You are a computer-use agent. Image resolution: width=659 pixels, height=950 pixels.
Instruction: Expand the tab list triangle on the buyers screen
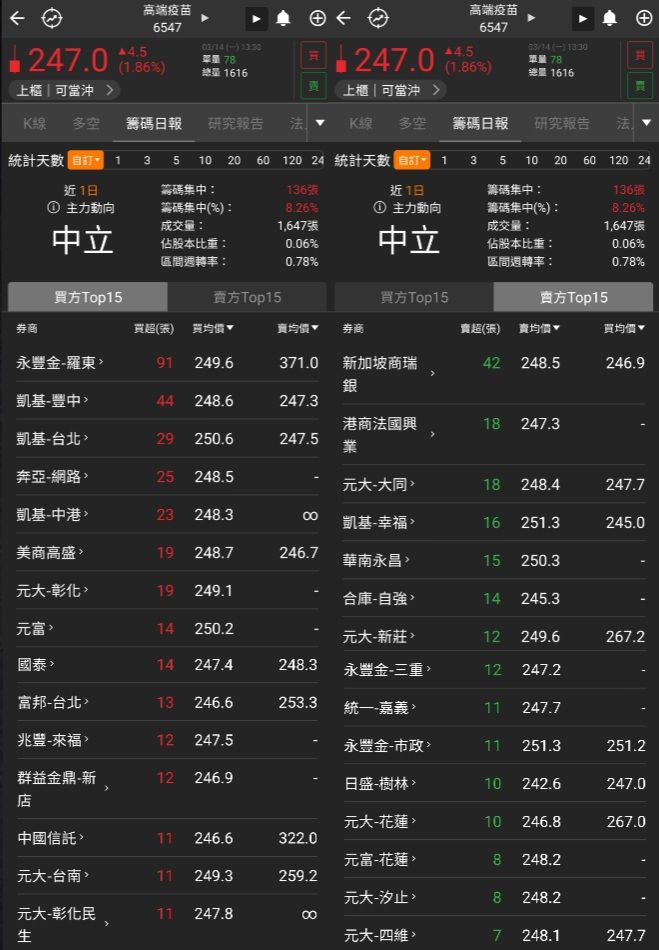320,123
